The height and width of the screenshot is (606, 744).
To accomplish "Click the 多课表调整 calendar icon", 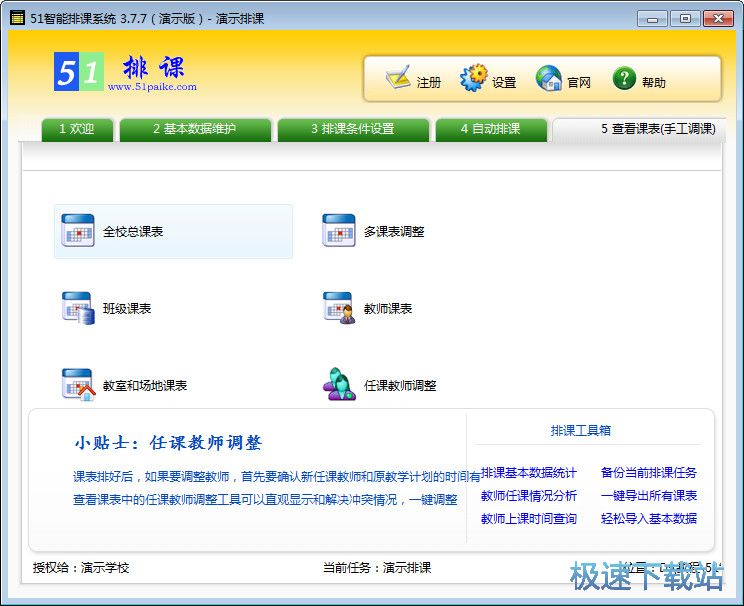I will [x=338, y=231].
